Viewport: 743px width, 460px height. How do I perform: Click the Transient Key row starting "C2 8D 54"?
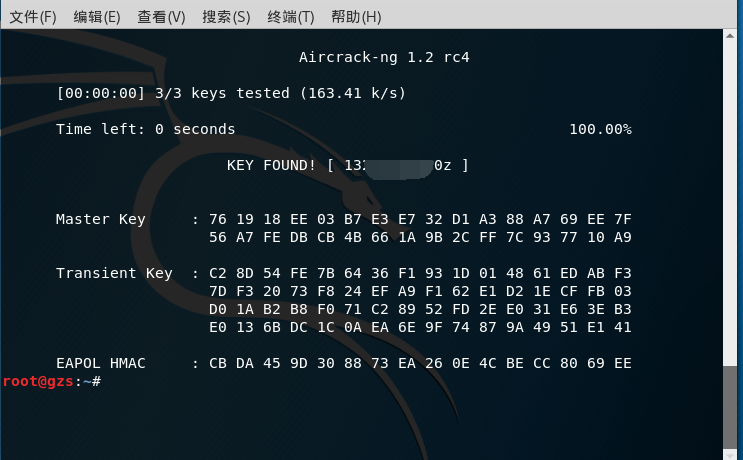[x=420, y=273]
